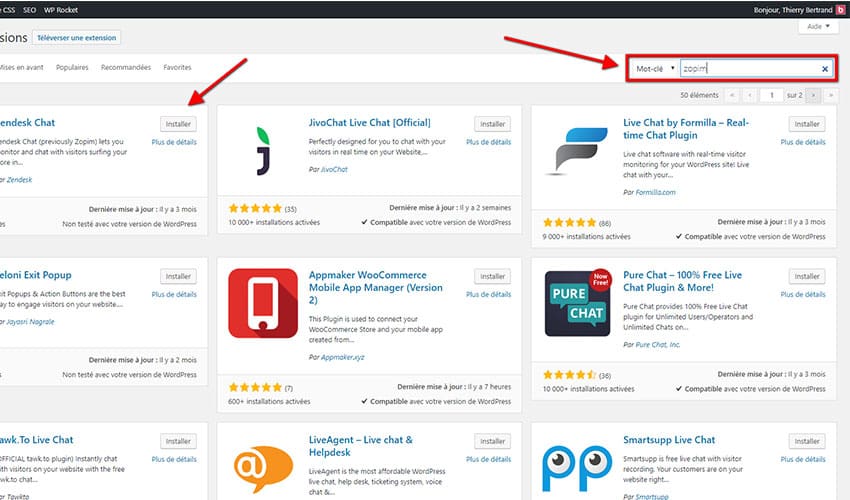The height and width of the screenshot is (500, 850).
Task: Click the Formilla Live Chat logo icon
Action: pos(576,151)
